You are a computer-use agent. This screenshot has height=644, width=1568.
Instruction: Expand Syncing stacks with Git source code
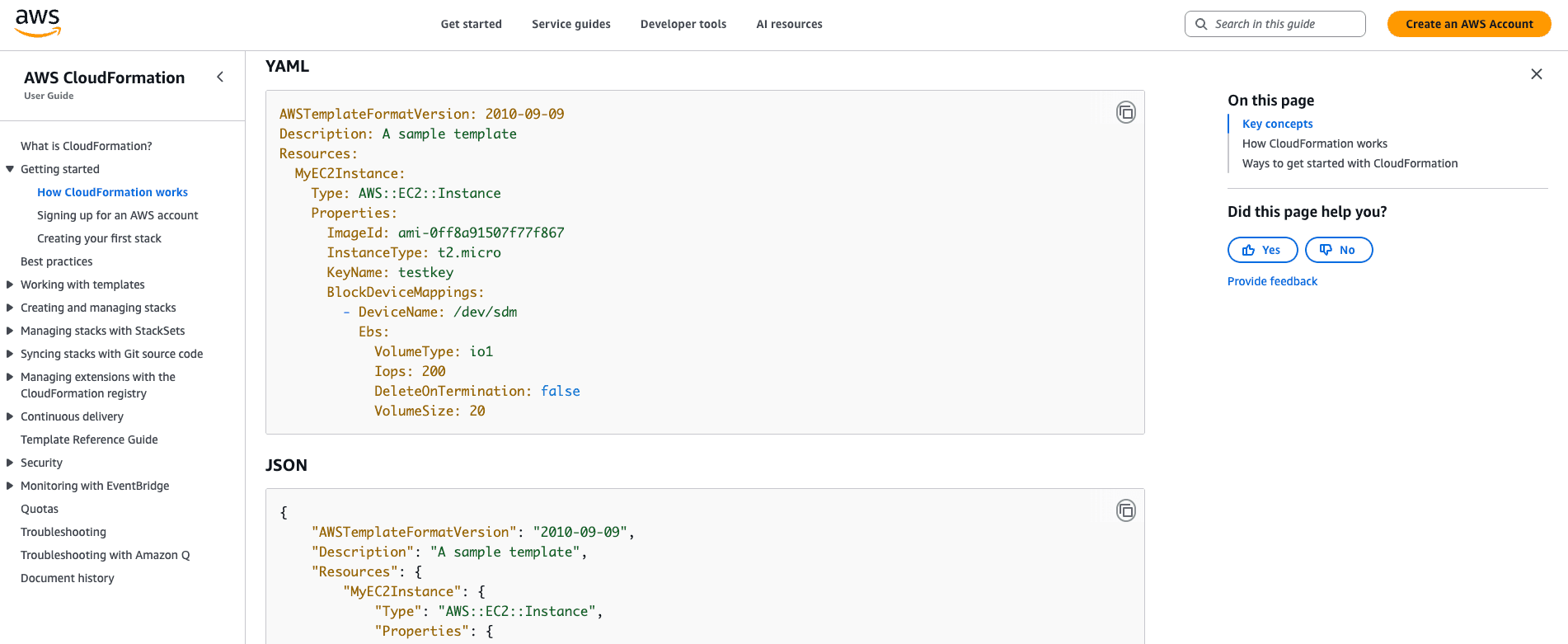(x=10, y=354)
